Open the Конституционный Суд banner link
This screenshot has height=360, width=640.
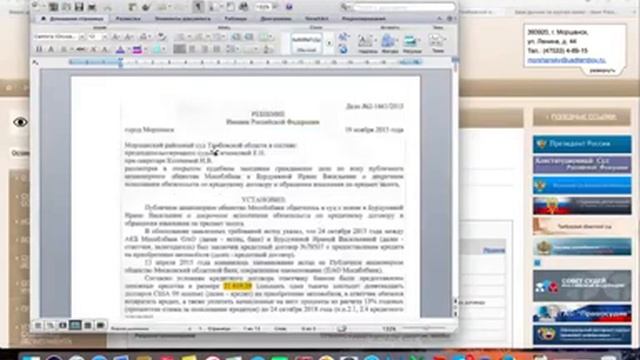click(582, 164)
